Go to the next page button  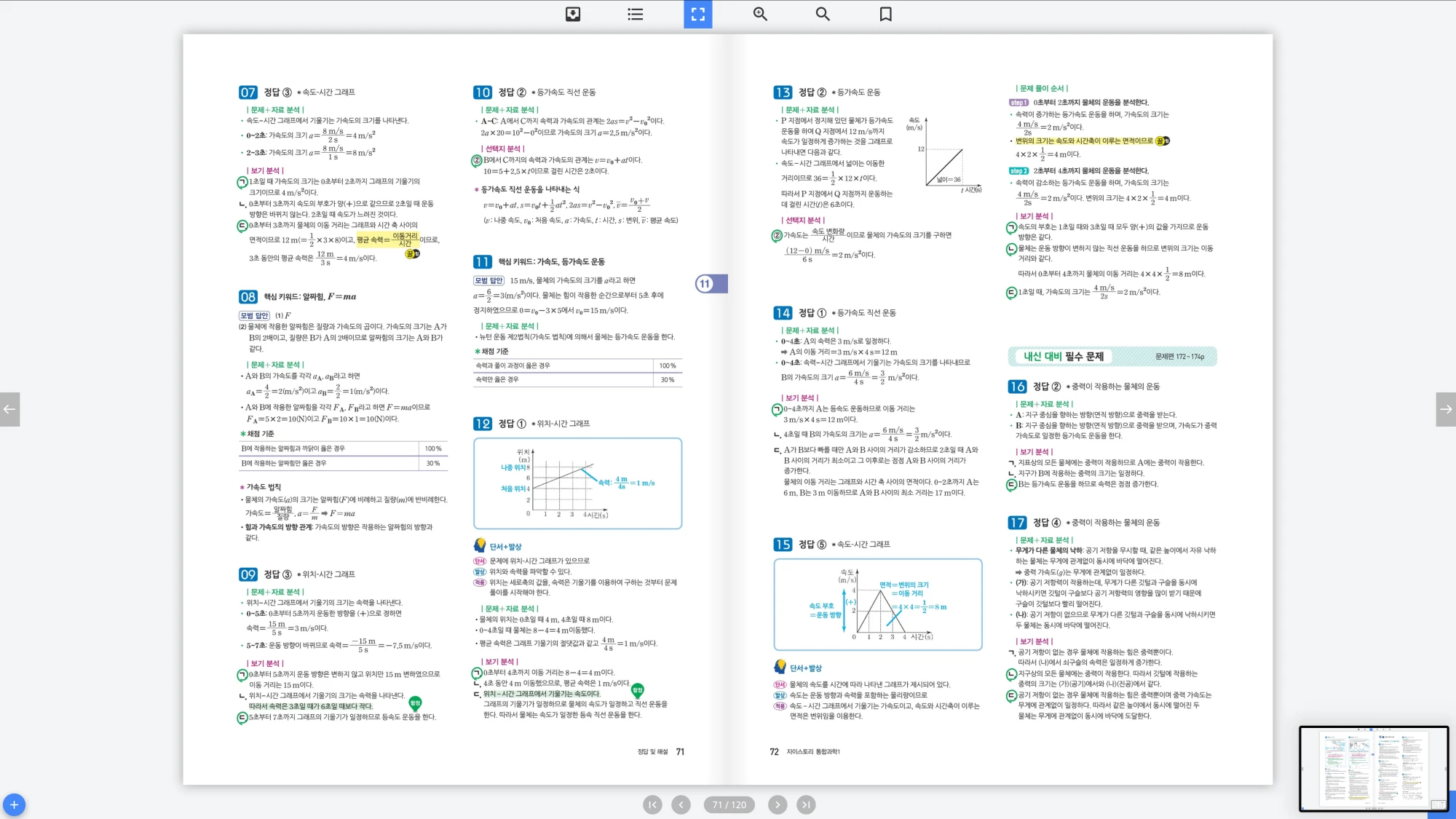778,804
